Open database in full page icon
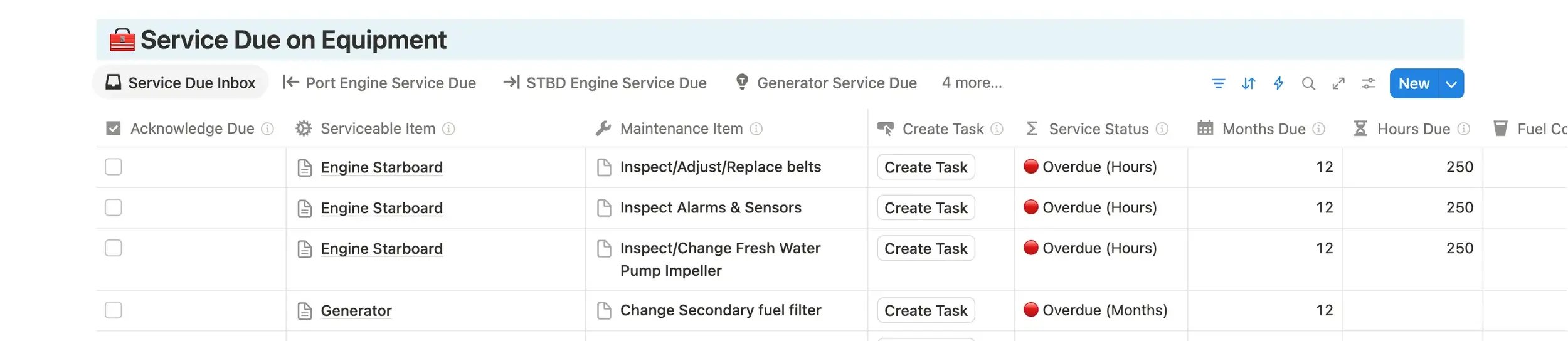This screenshot has height=341, width=1568. click(1338, 83)
